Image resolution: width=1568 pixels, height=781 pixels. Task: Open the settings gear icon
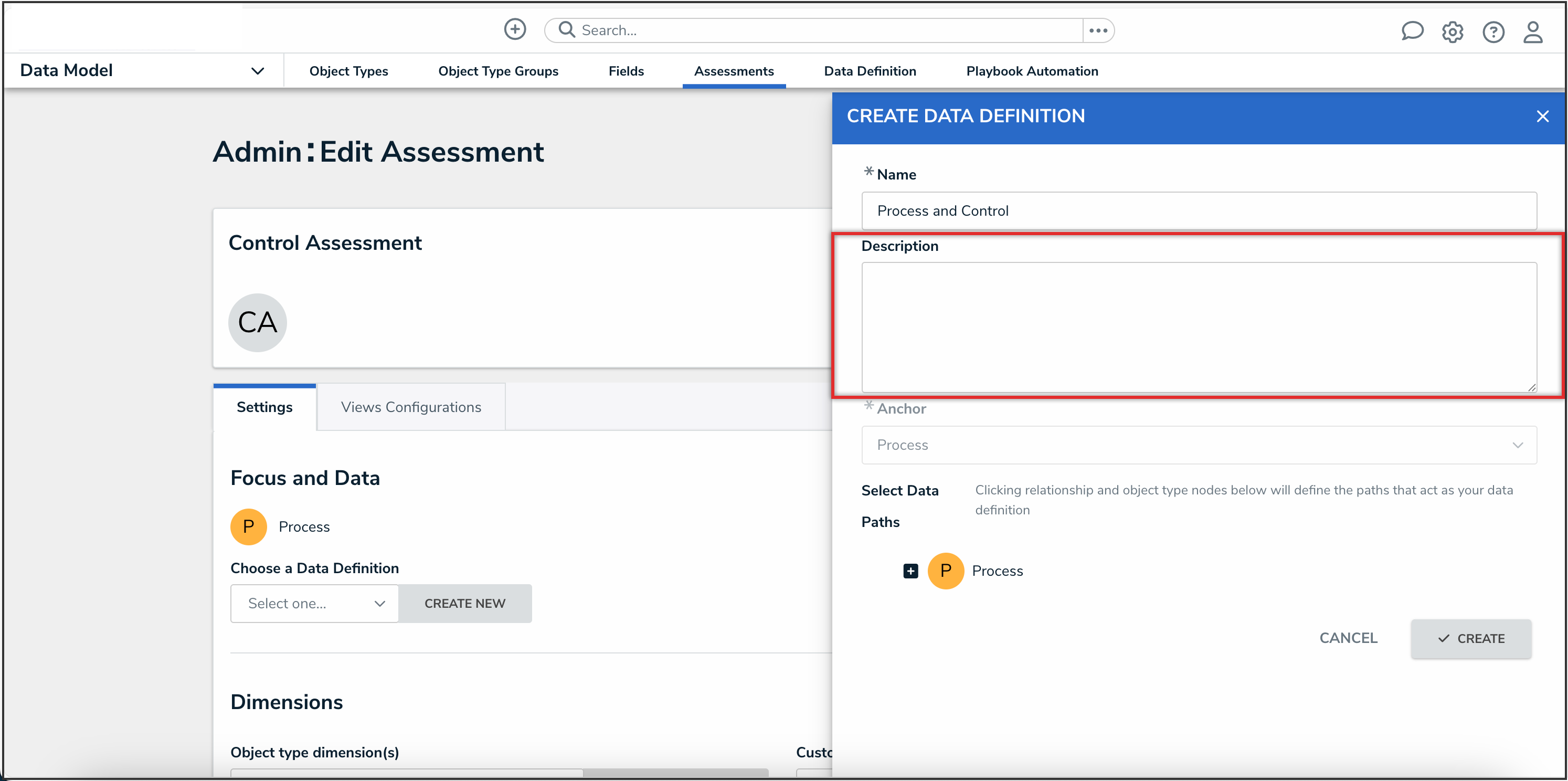1453,31
